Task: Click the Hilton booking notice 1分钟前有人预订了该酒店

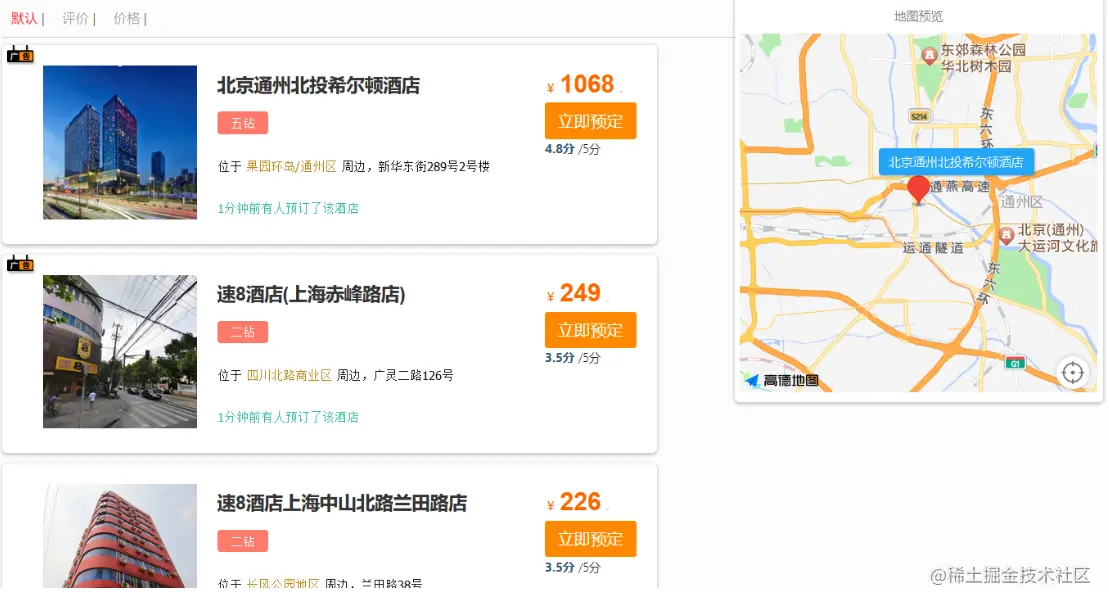Action: click(x=288, y=209)
